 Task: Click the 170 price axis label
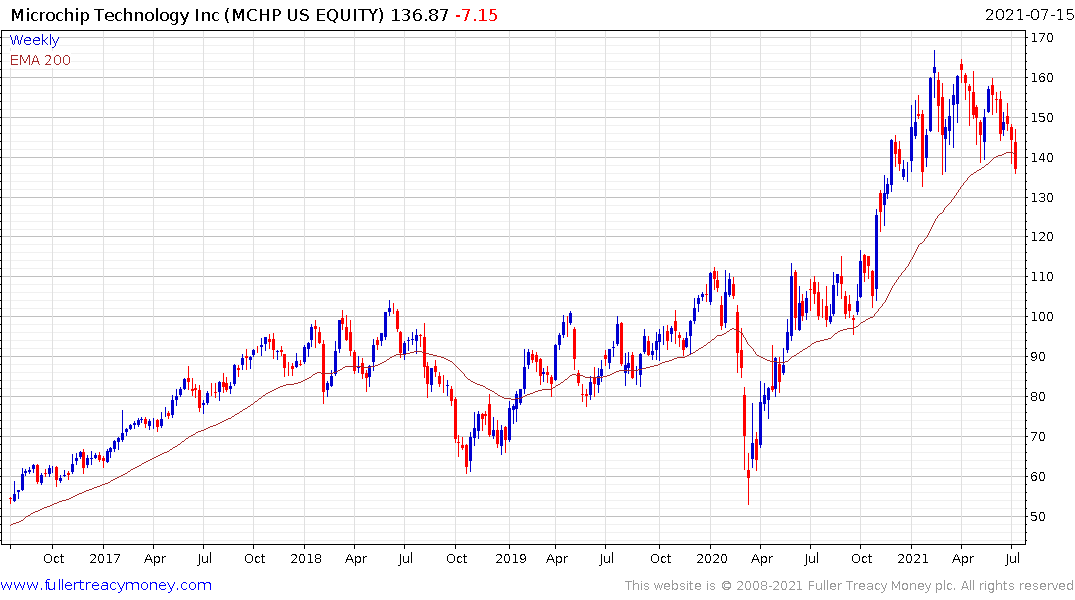pyautogui.click(x=1042, y=38)
